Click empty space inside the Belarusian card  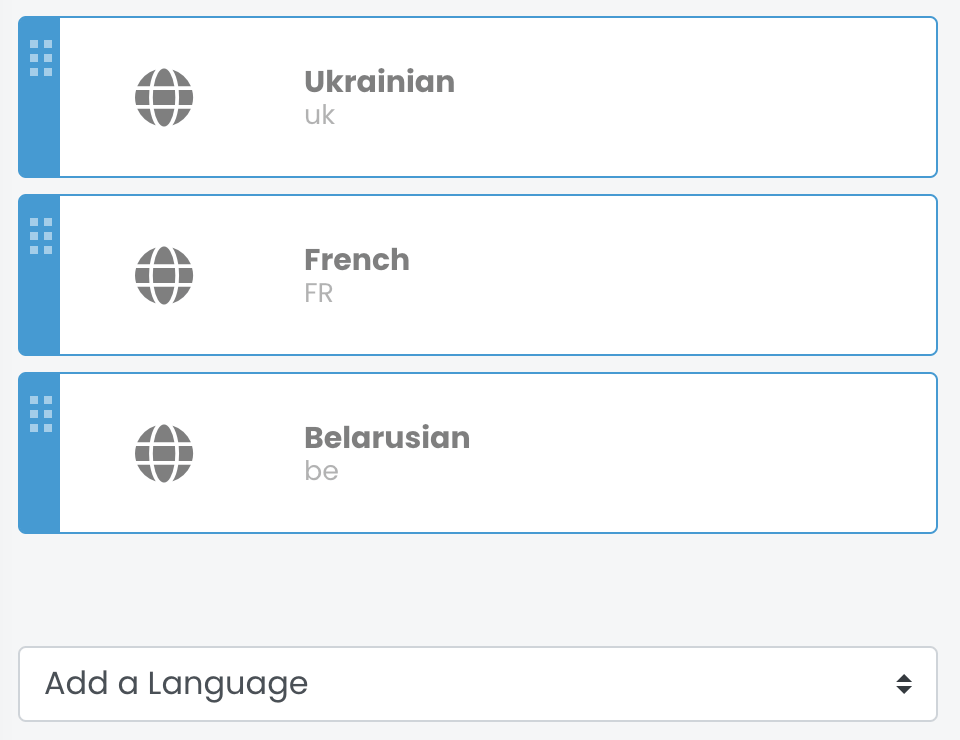tap(700, 454)
